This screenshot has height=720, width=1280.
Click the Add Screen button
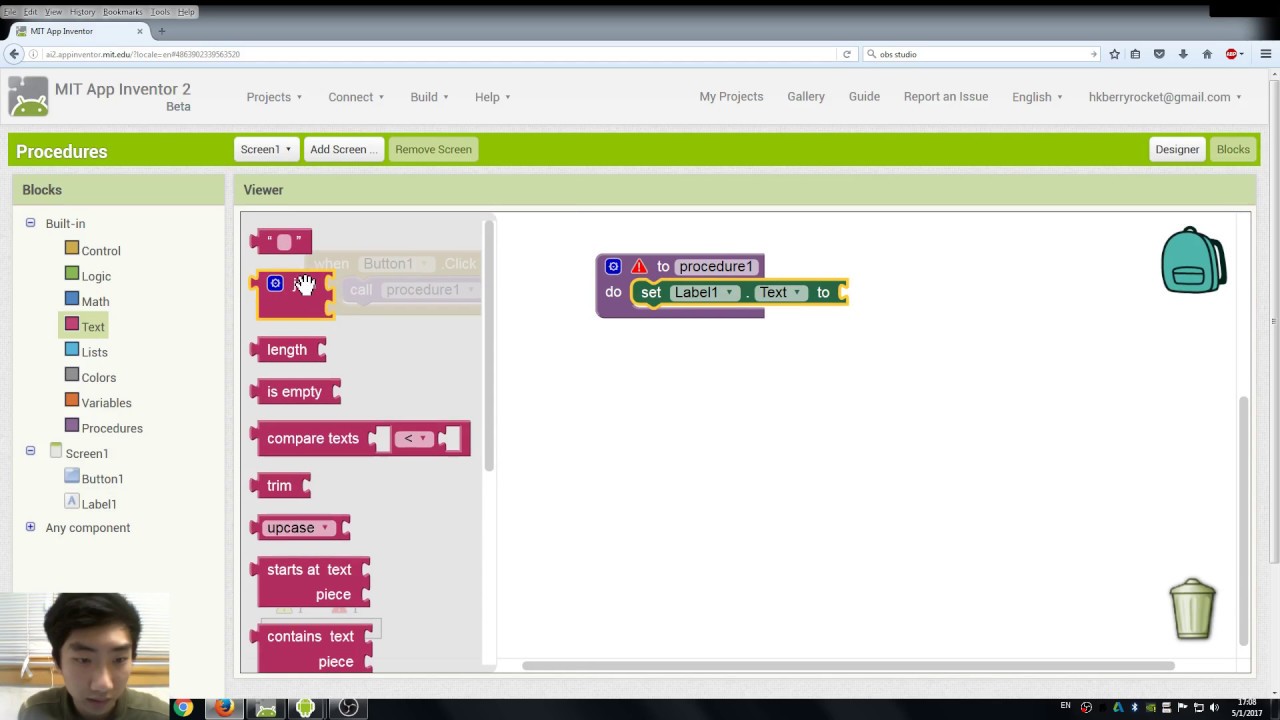click(343, 149)
